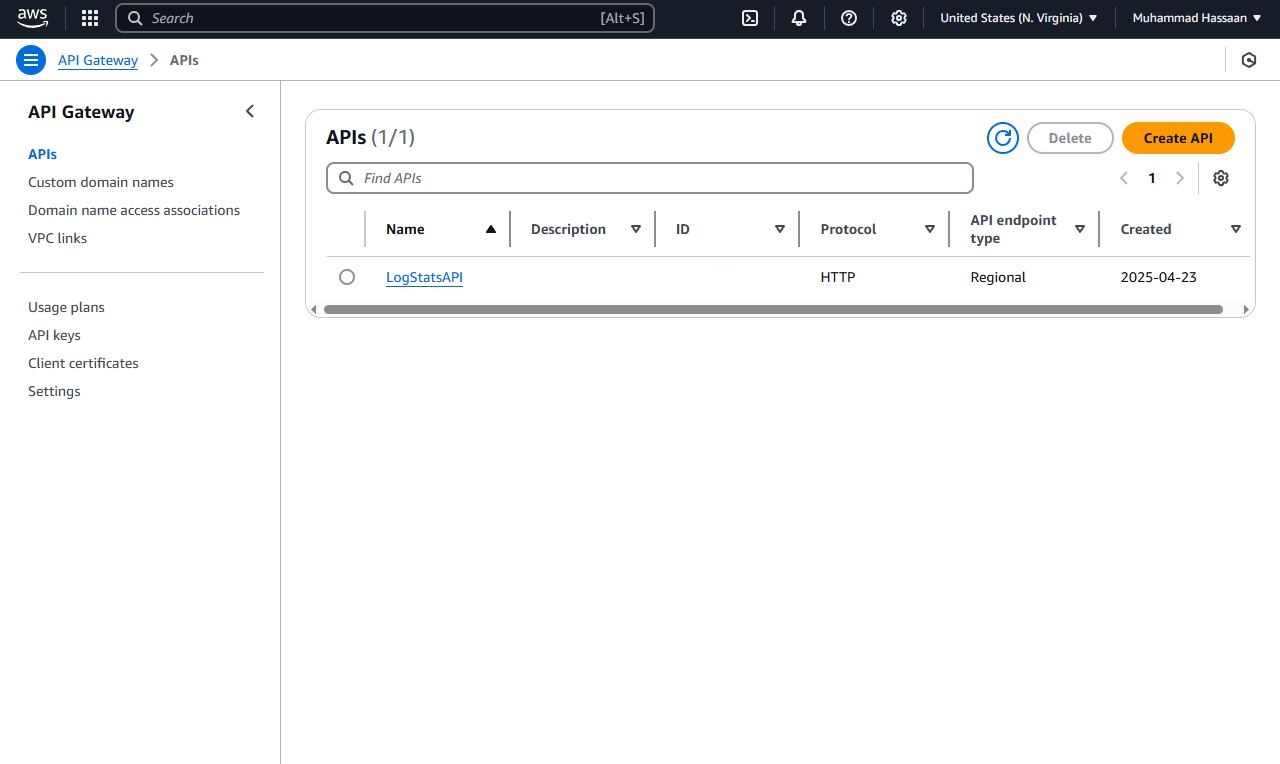The width and height of the screenshot is (1280, 764).
Task: Click the HTTP protocol cell
Action: (838, 277)
